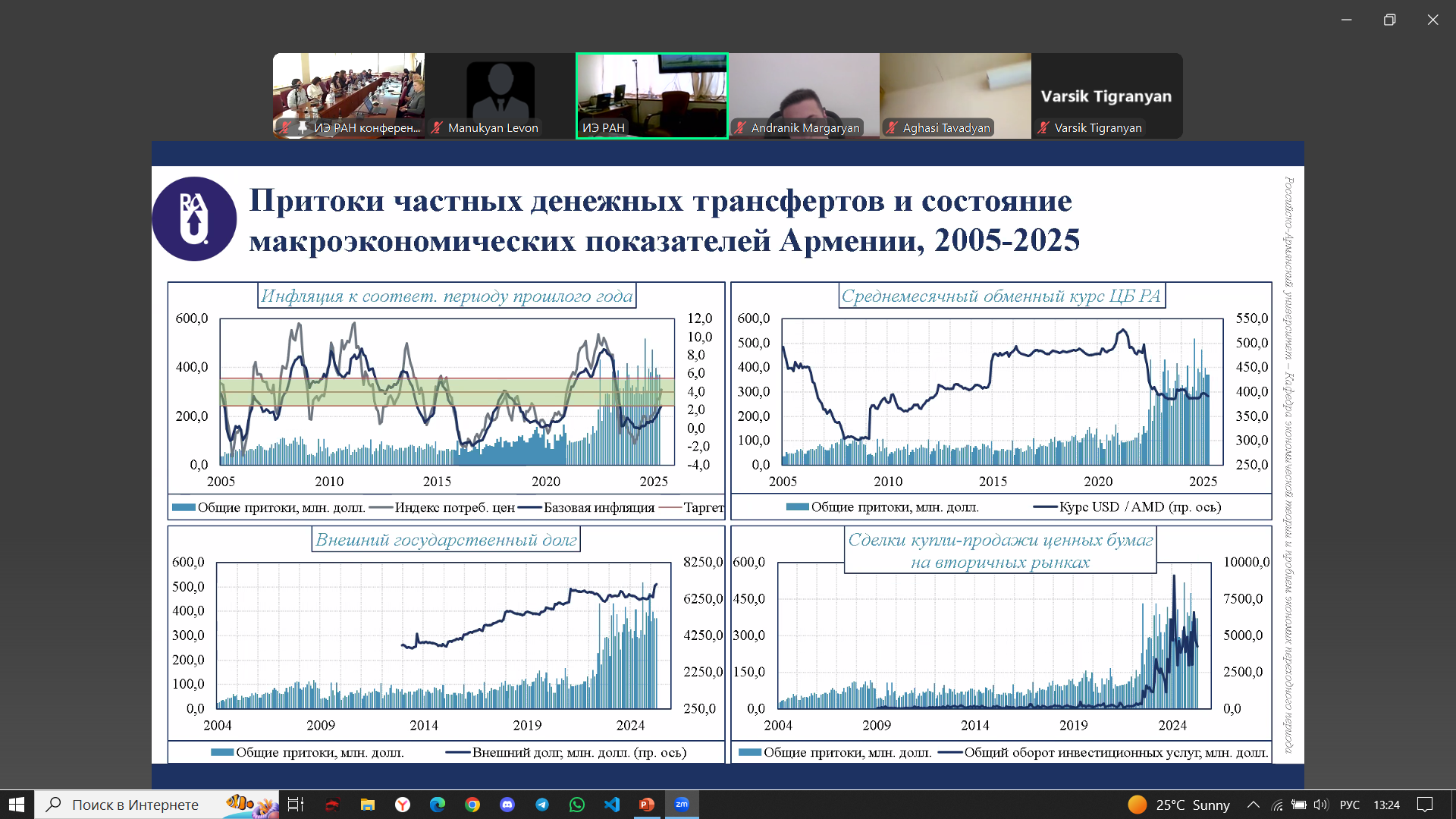The height and width of the screenshot is (819, 1456).
Task: Open battery status tray icon
Action: click(x=1299, y=805)
